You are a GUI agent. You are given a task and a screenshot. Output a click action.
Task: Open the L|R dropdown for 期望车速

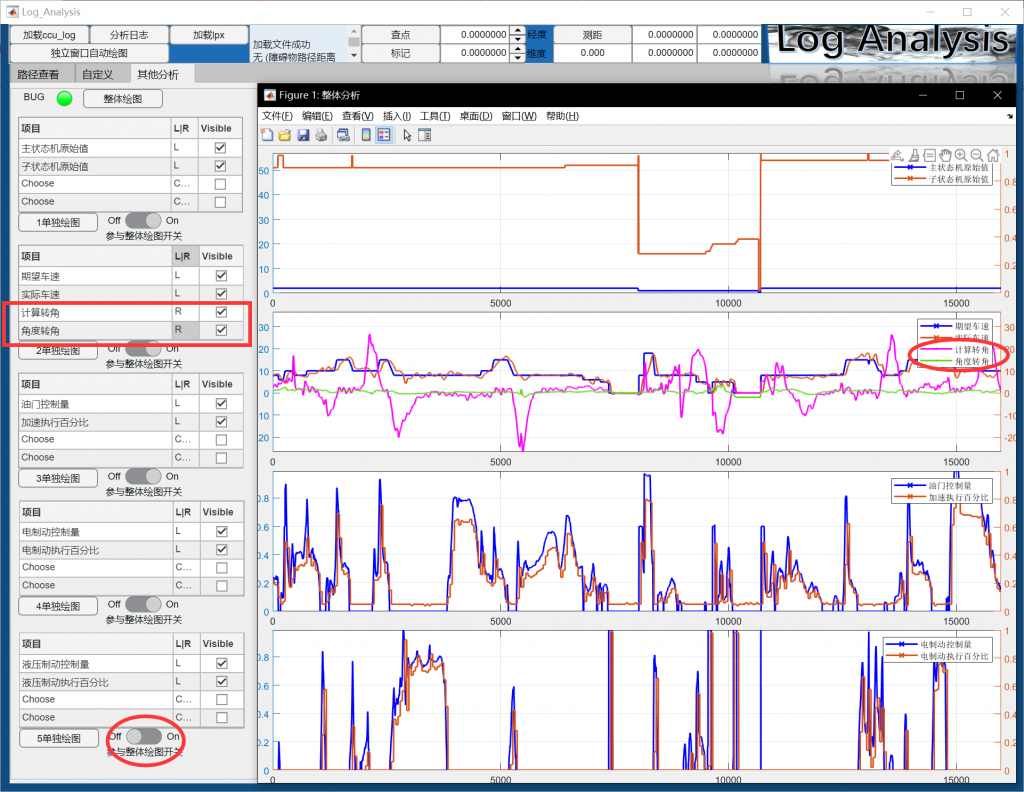point(184,276)
